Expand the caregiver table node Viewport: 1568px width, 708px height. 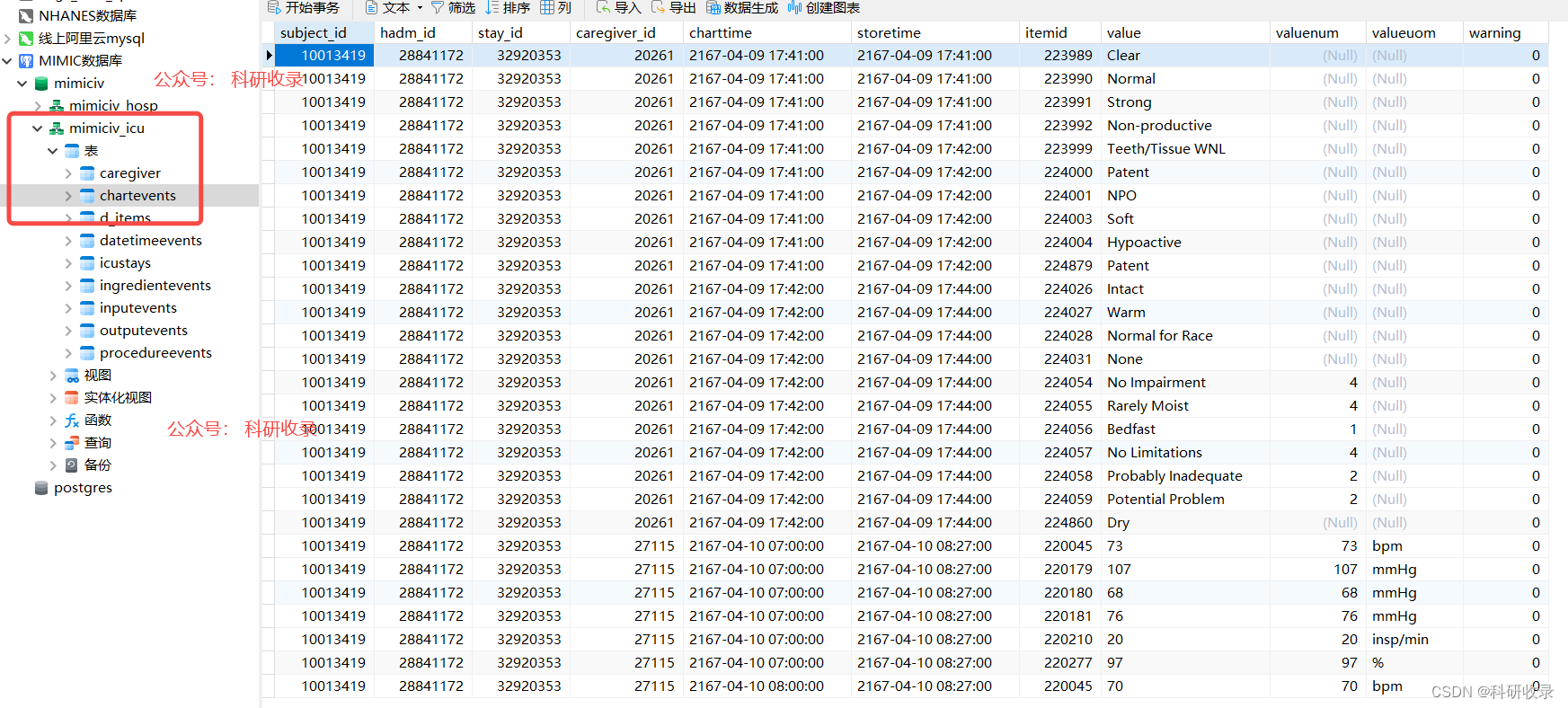[x=68, y=173]
